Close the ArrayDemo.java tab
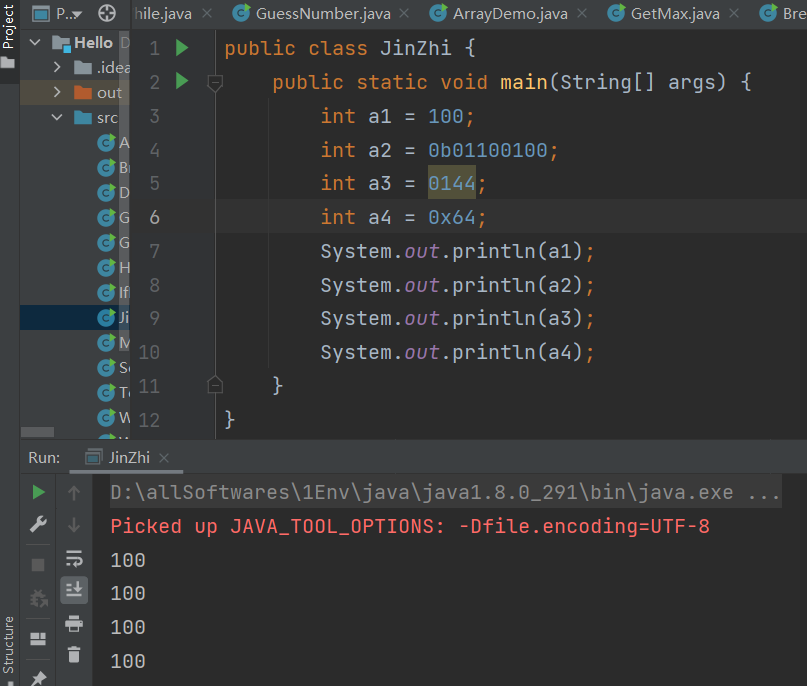The height and width of the screenshot is (686, 807). pos(582,13)
